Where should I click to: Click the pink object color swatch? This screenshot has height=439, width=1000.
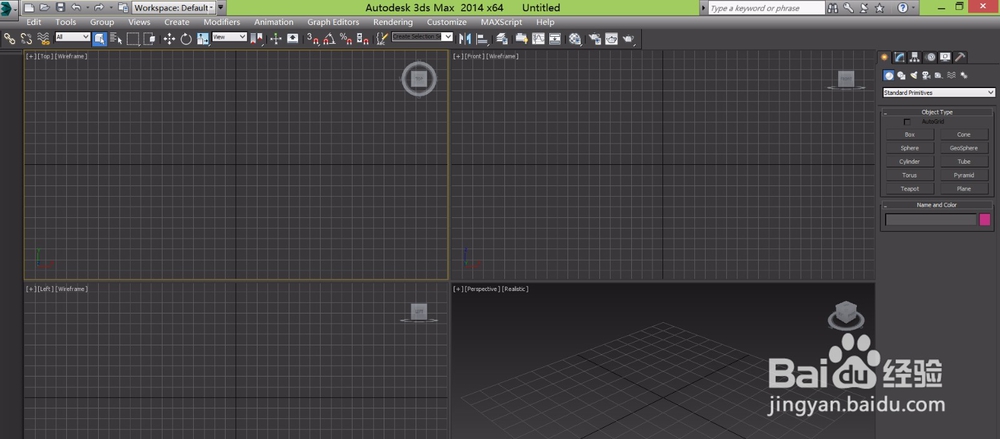point(985,220)
